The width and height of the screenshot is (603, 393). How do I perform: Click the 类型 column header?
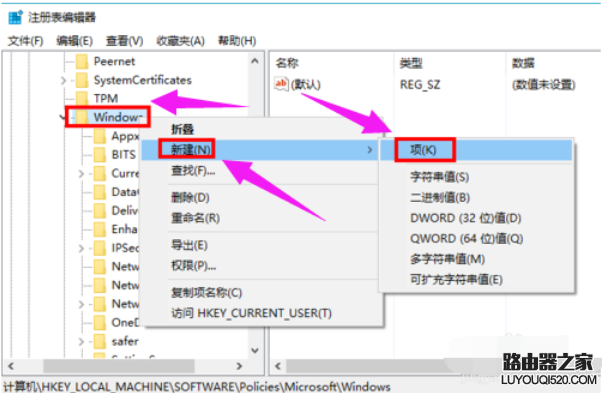(x=411, y=63)
